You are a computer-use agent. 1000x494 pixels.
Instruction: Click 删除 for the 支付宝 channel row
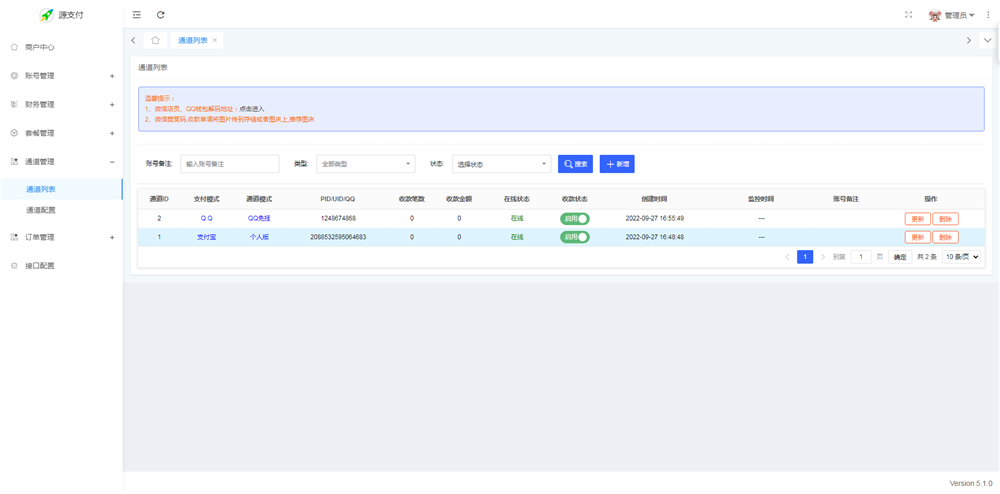coord(946,237)
